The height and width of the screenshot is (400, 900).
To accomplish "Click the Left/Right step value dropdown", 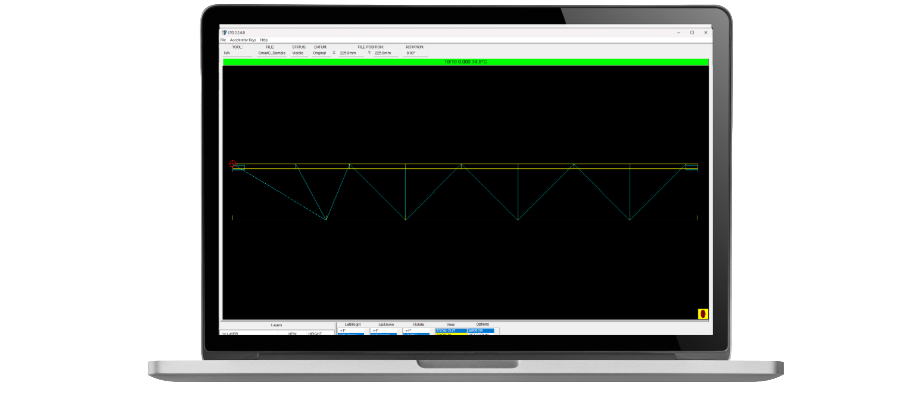I will (x=351, y=331).
